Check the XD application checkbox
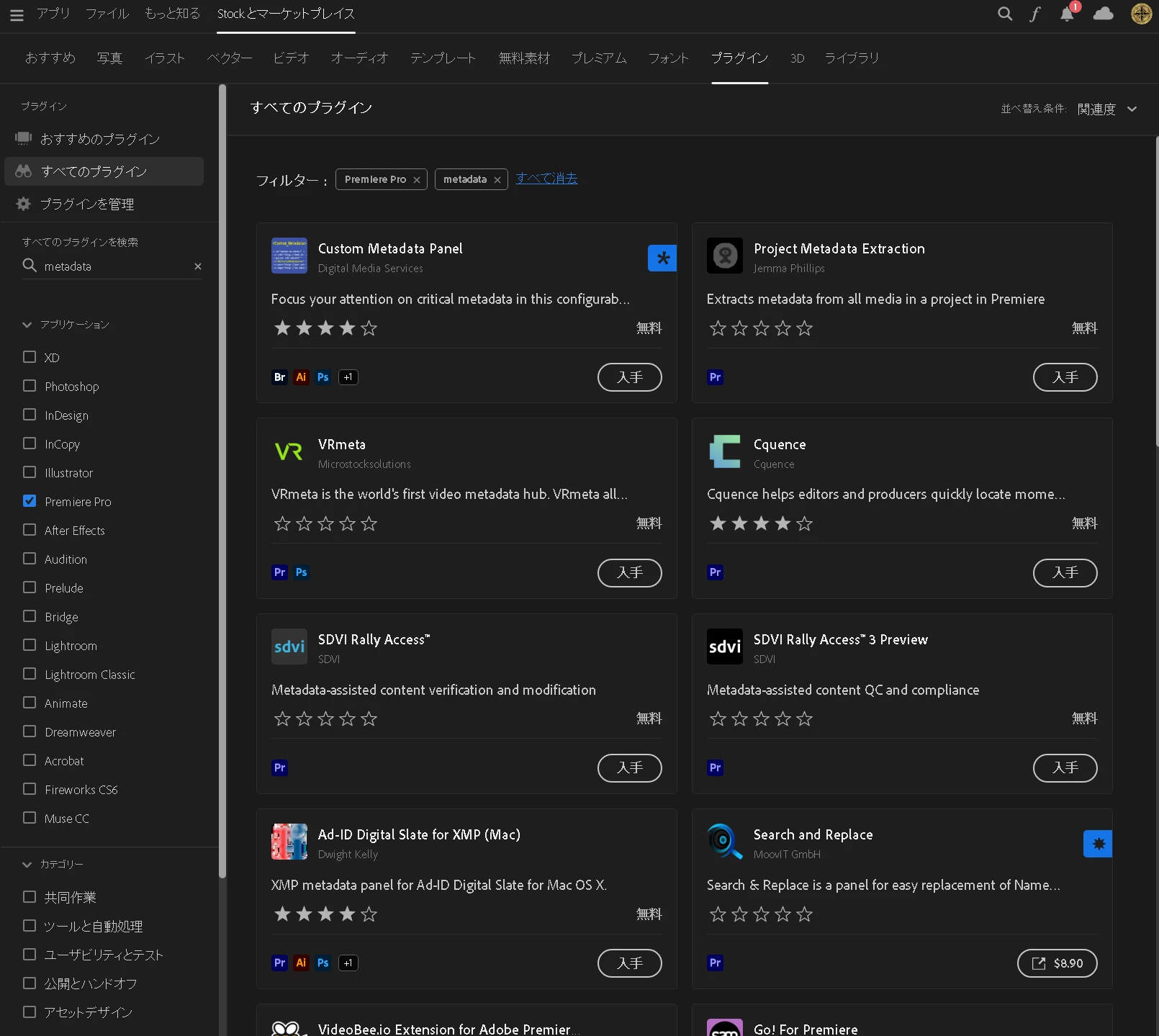 (30, 357)
